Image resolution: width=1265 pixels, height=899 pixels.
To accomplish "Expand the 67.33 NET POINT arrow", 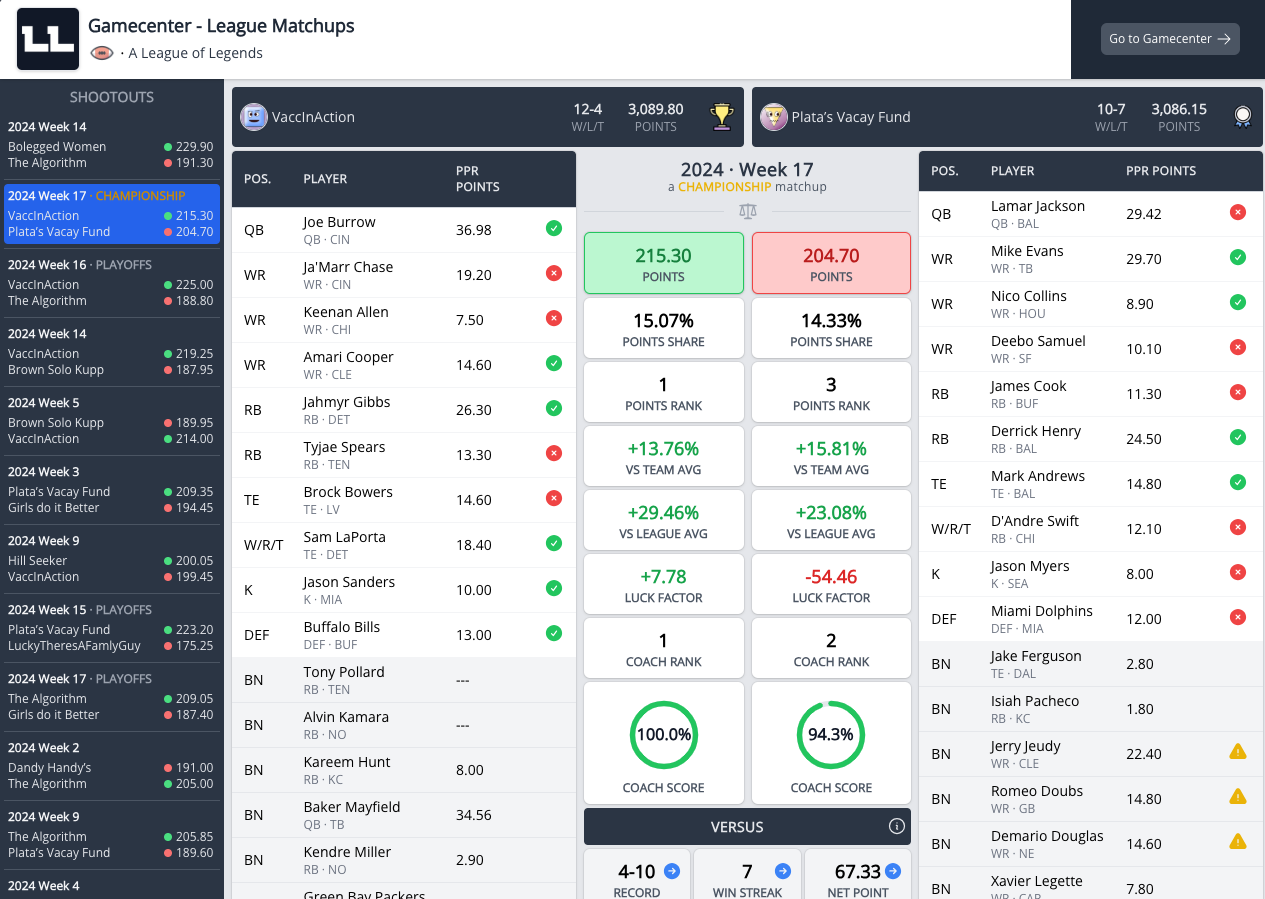I will coord(892,871).
